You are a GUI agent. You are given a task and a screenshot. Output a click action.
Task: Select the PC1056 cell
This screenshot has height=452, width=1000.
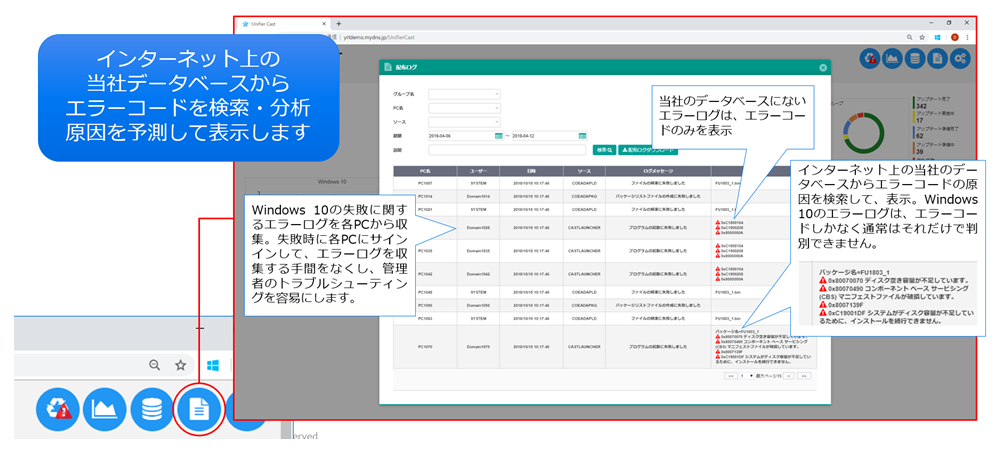tap(425, 305)
